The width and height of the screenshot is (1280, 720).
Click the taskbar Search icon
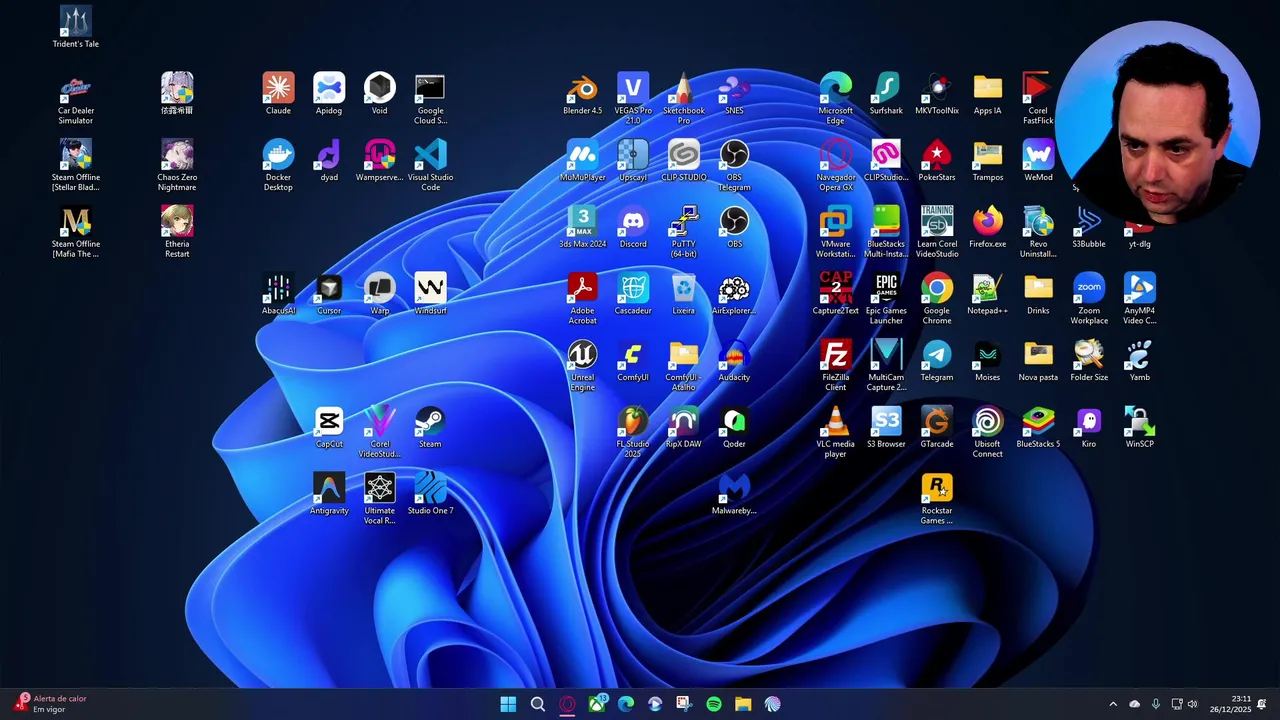coord(537,704)
